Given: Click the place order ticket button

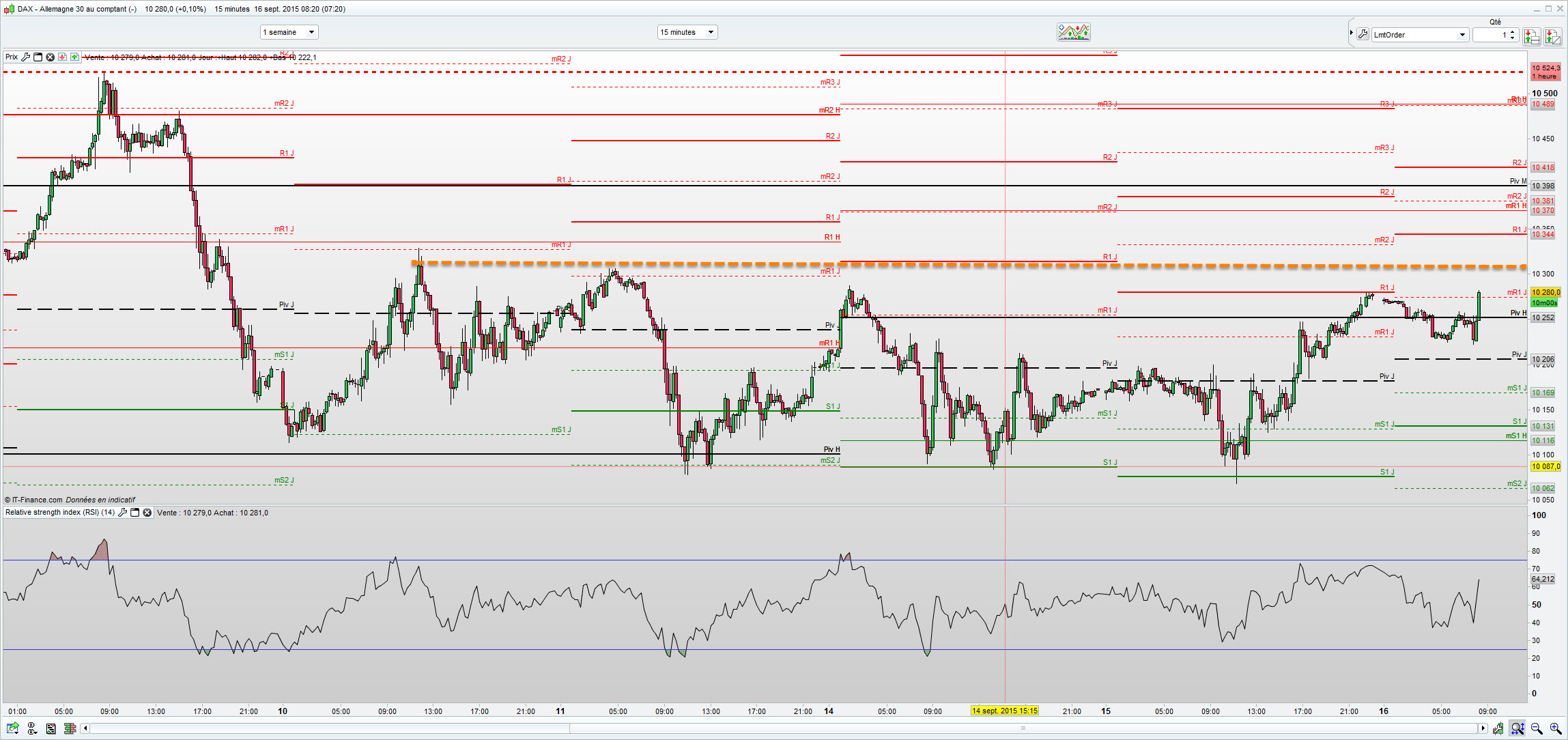Looking at the screenshot, I should (x=1532, y=36).
